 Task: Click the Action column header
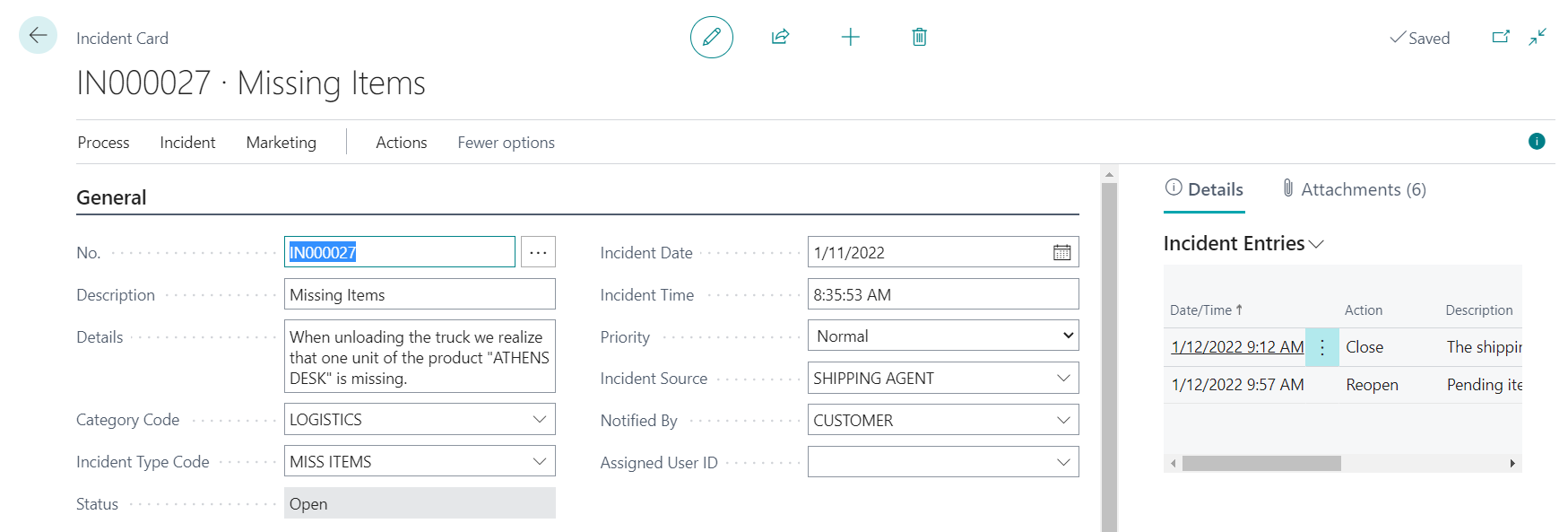coord(1364,310)
